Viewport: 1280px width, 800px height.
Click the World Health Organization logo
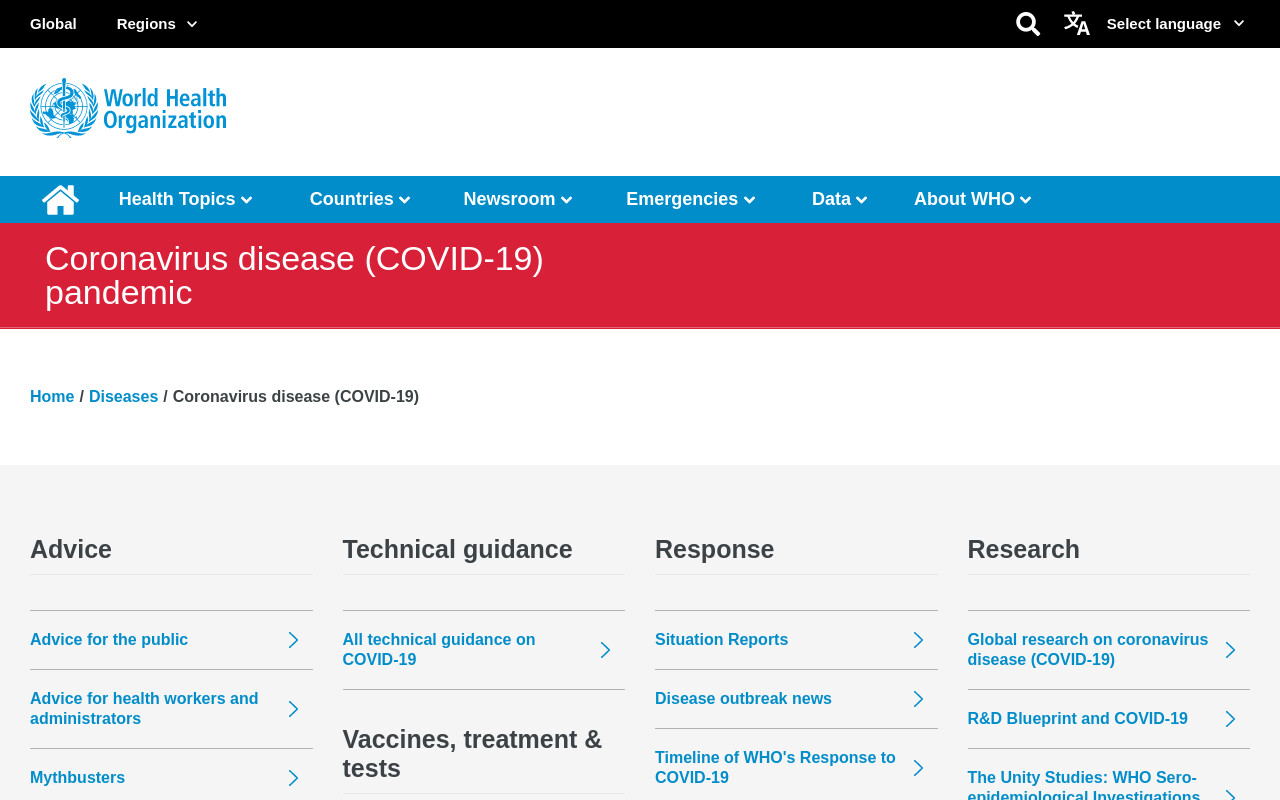pyautogui.click(x=128, y=108)
